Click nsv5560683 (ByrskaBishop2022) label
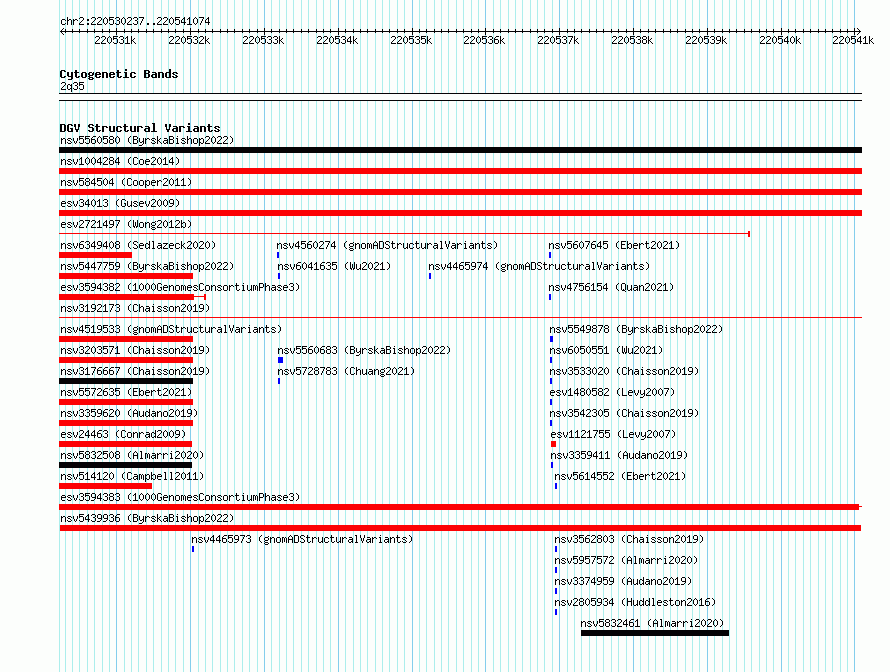Screen dimensions: 890x672 coord(364,350)
